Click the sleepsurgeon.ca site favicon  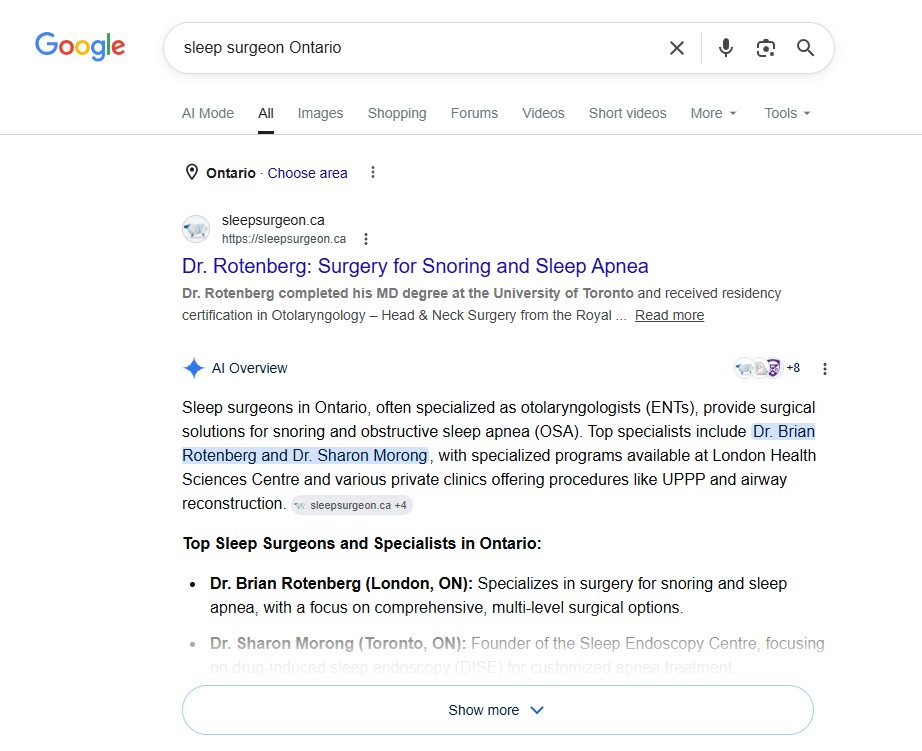point(196,229)
